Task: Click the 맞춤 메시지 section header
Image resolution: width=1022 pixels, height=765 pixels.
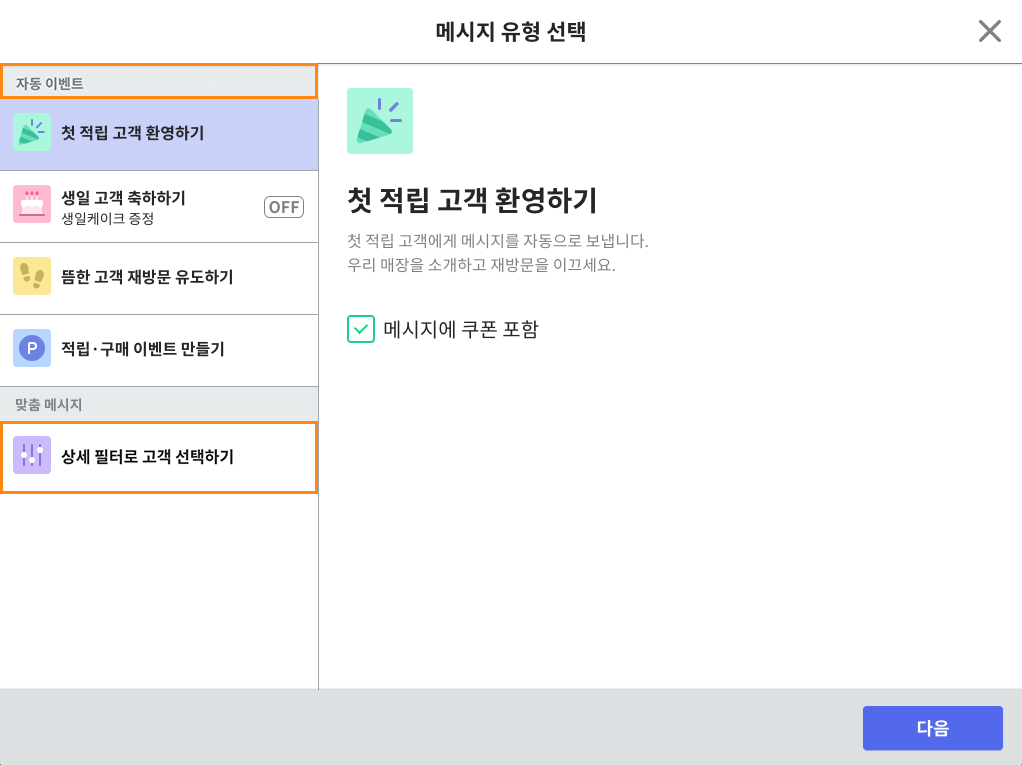Action: click(x=159, y=404)
